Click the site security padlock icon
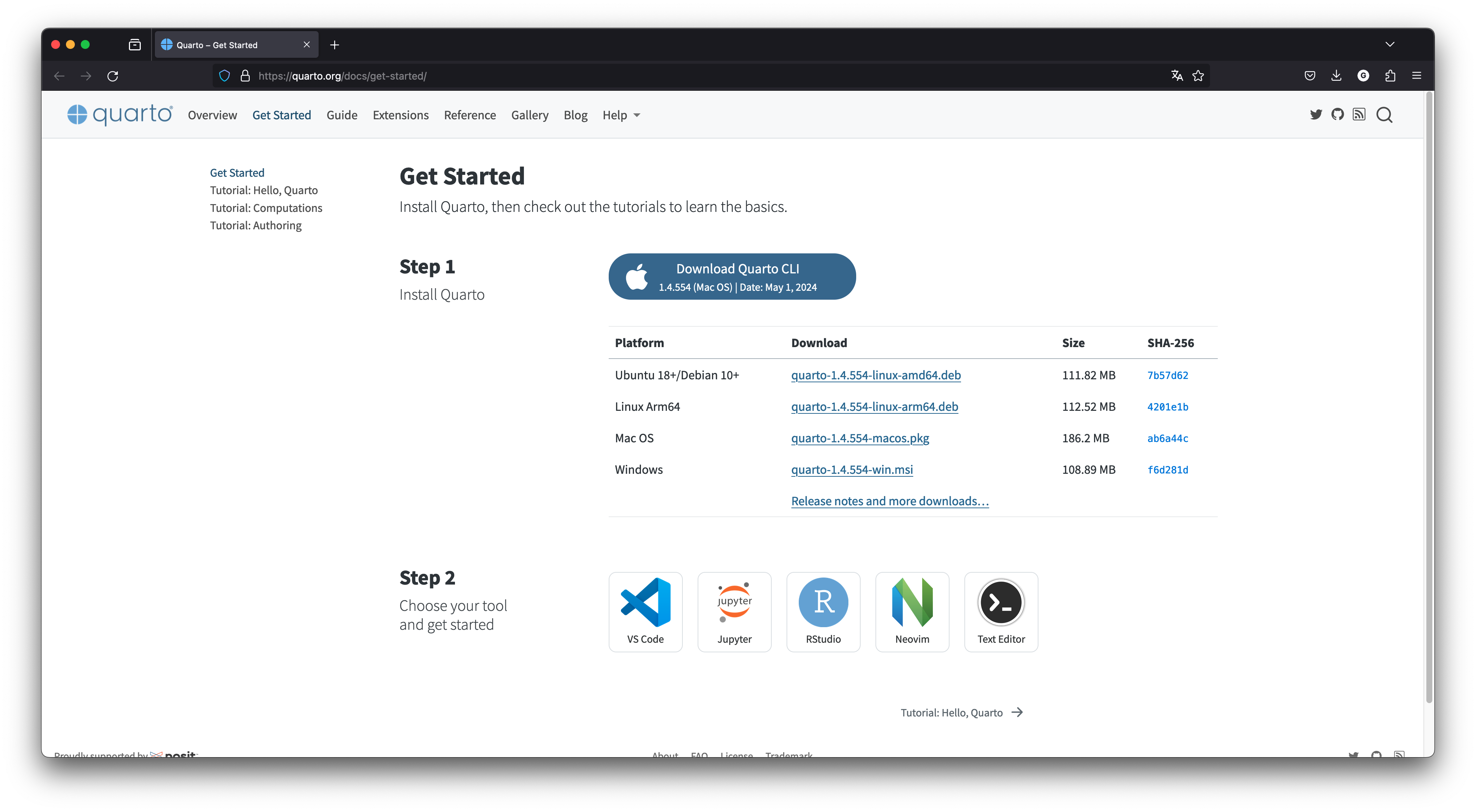 coord(245,76)
